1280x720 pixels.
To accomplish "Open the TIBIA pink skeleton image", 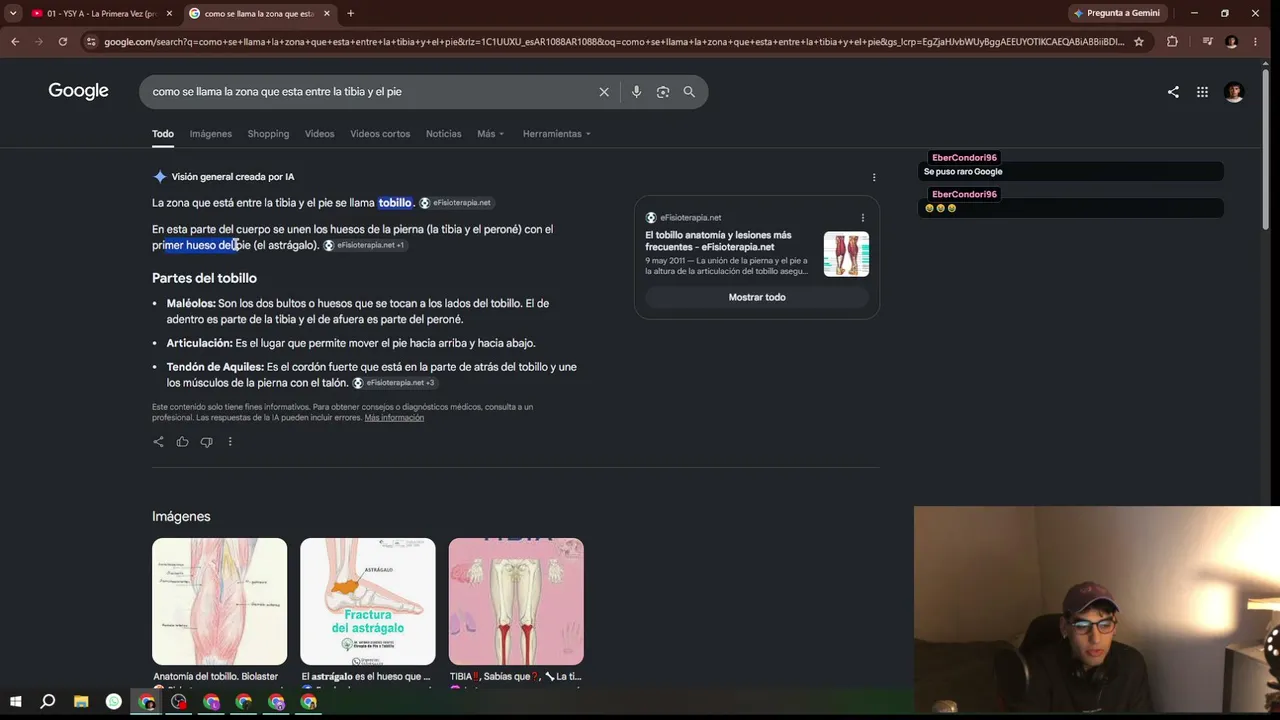I will (516, 602).
